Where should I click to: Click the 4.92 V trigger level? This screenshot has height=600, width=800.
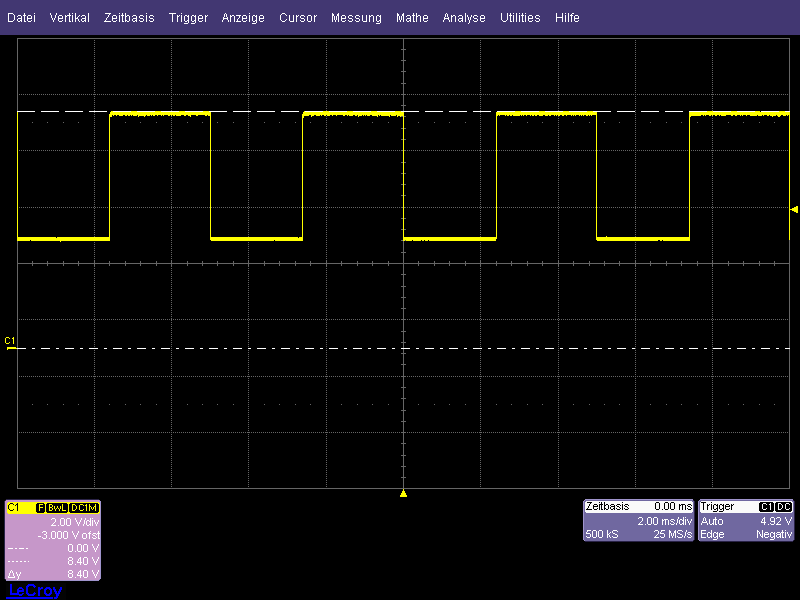coord(776,521)
